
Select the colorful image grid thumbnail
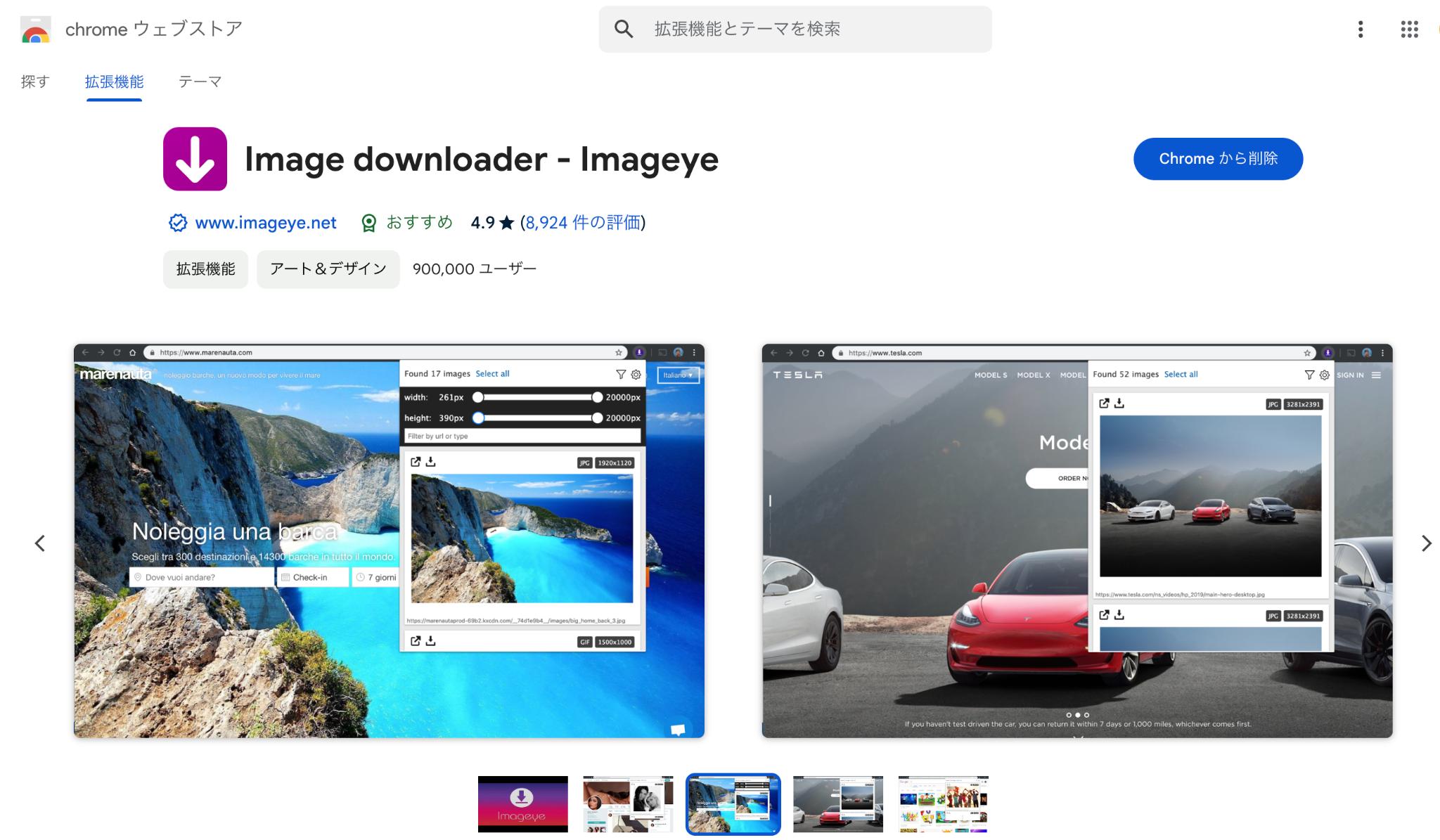pyautogui.click(x=944, y=804)
